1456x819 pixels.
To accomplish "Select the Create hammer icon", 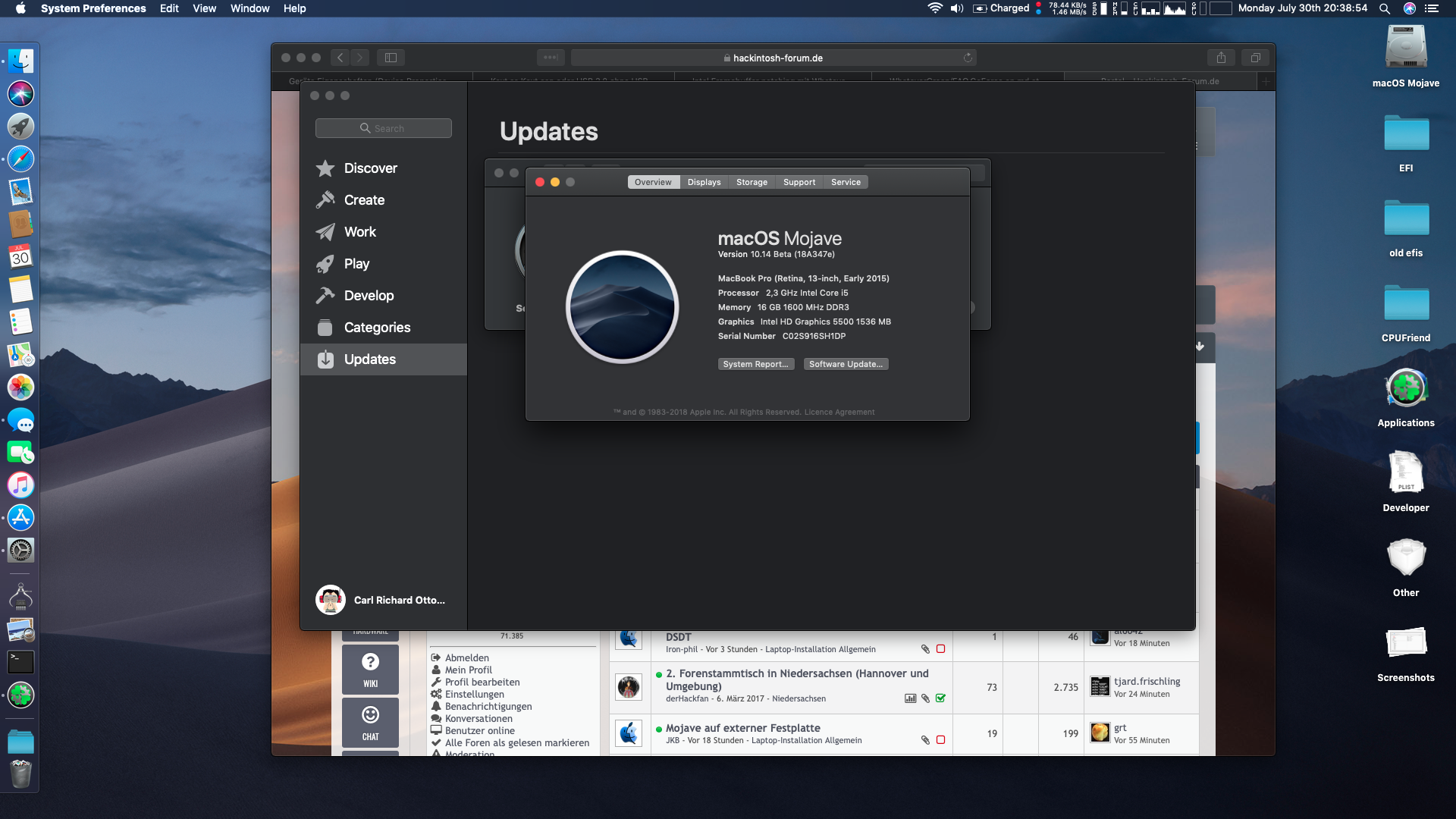I will (325, 200).
